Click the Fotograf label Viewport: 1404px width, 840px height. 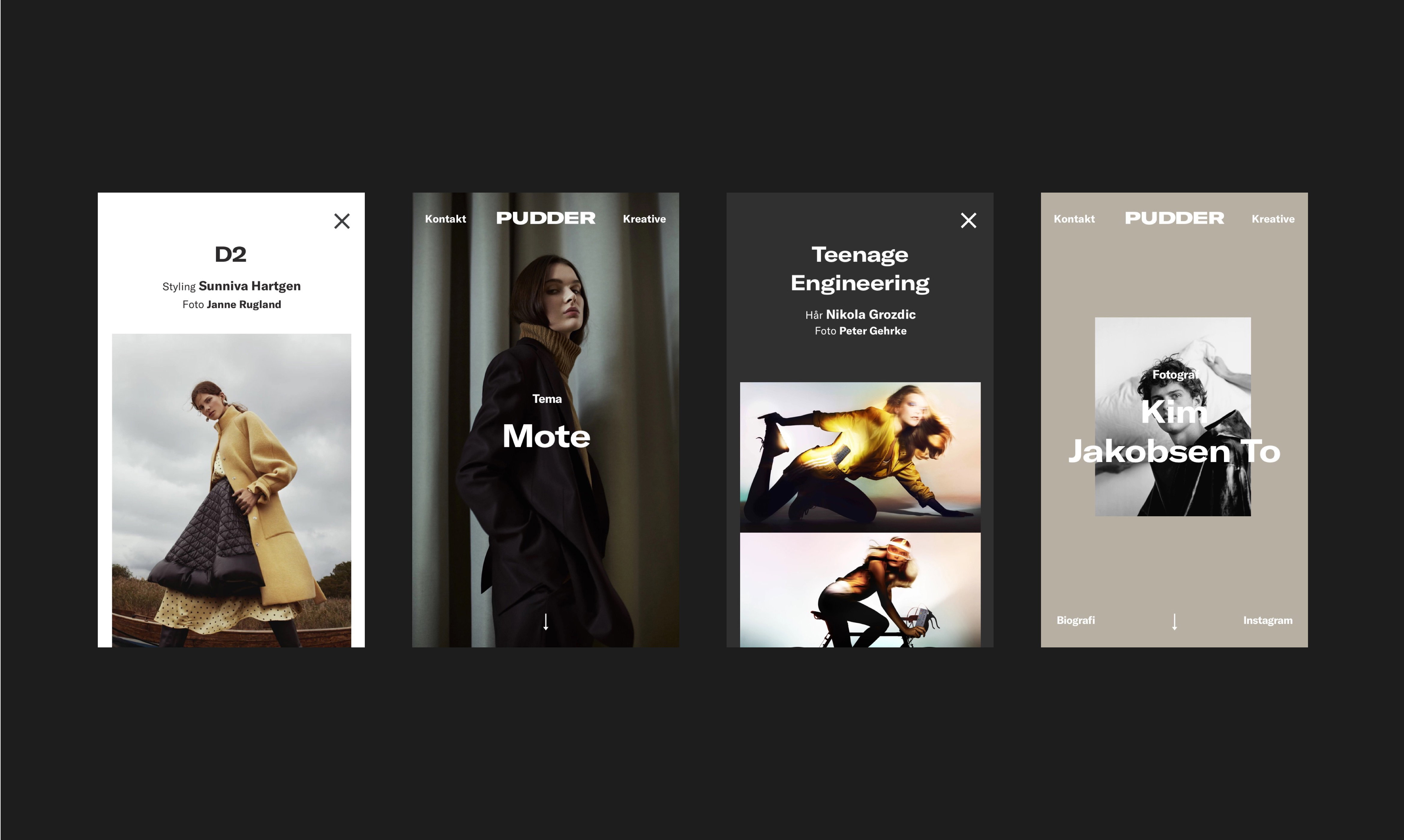pos(1175,374)
